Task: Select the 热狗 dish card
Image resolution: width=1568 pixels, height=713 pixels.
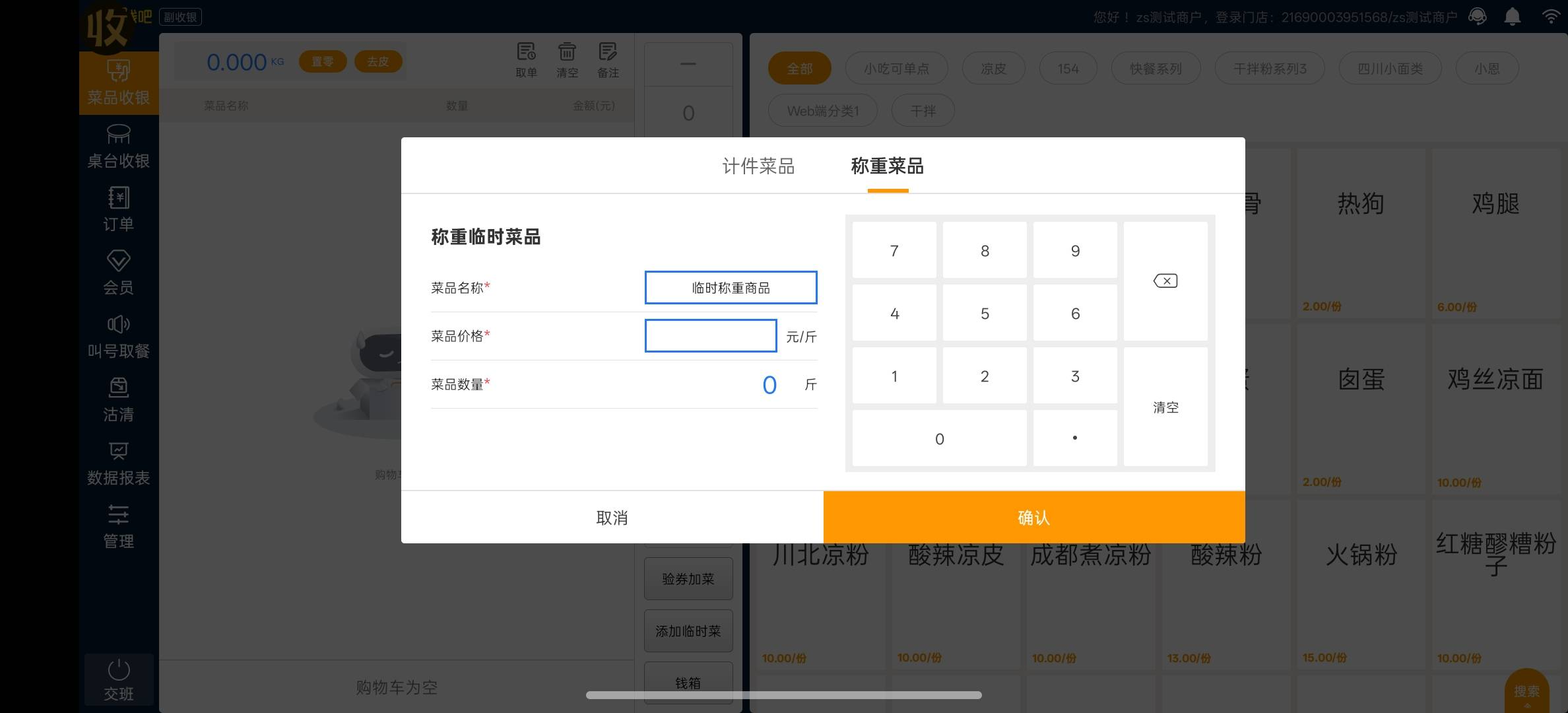Action: pos(1361,234)
